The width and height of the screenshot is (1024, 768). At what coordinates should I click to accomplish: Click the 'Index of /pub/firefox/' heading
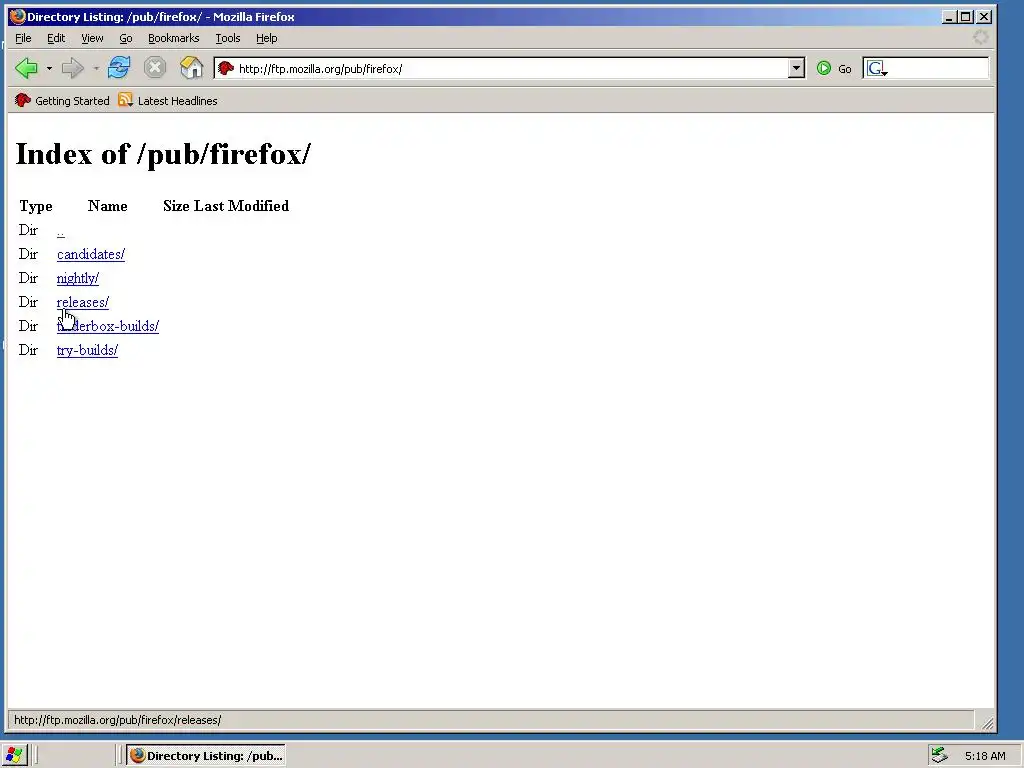(163, 154)
